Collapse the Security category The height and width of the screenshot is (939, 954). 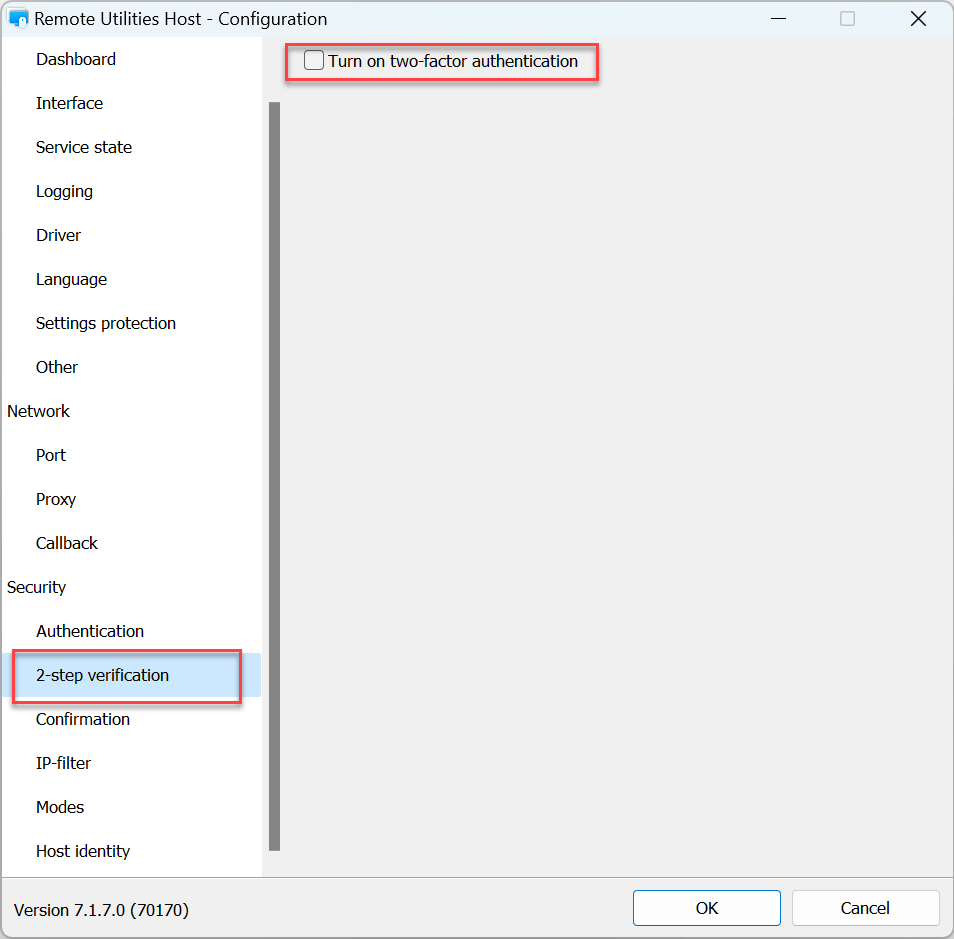[37, 587]
